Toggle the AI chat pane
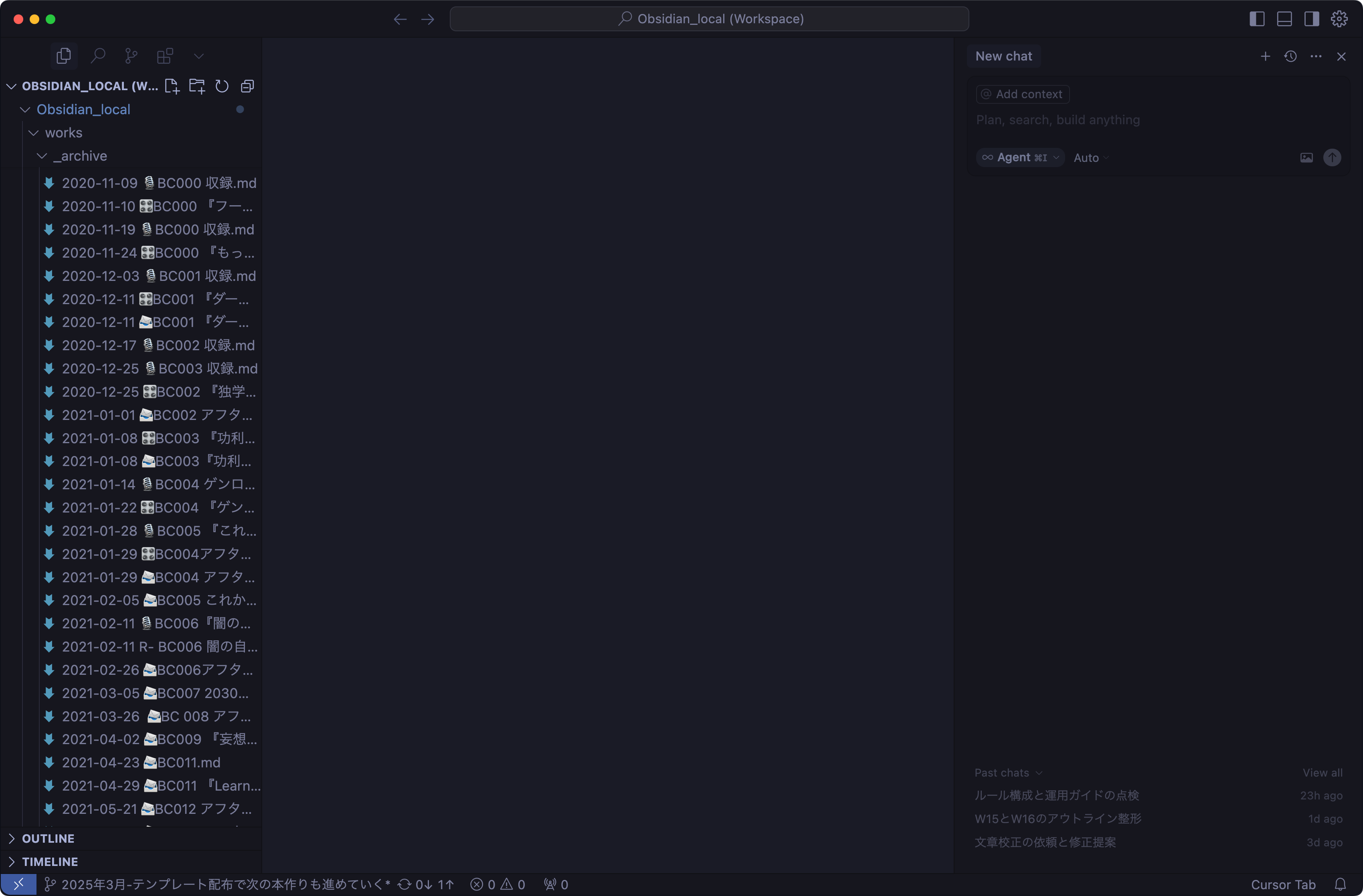The height and width of the screenshot is (896, 1363). [1312, 19]
